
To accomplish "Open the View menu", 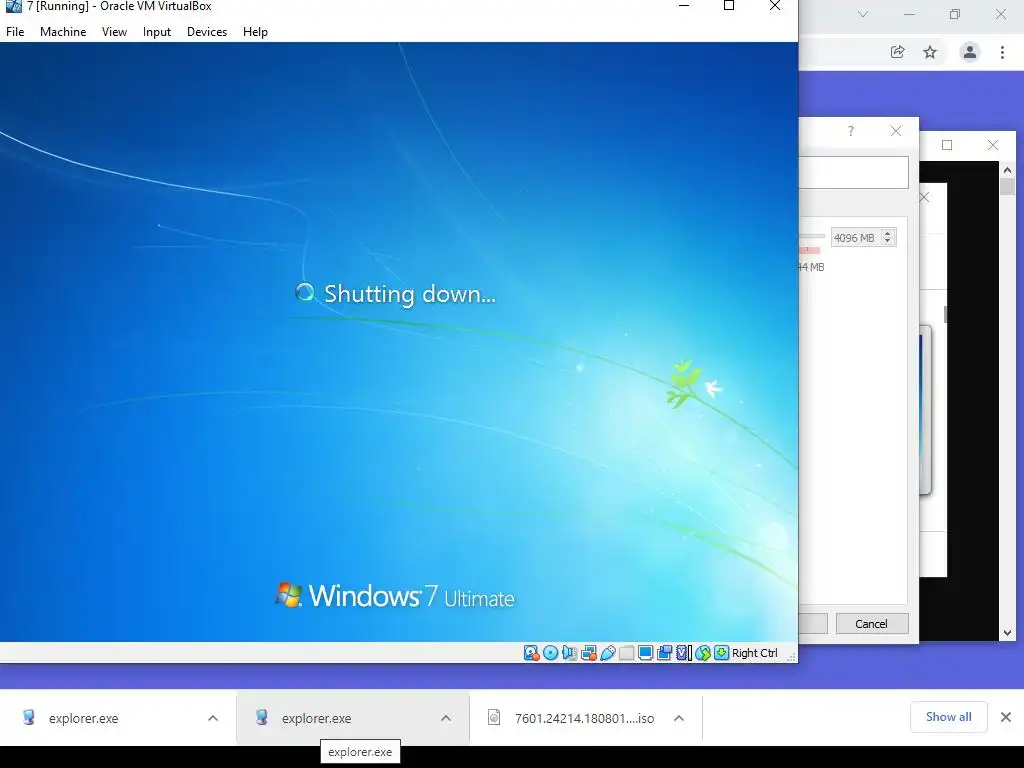I will [x=114, y=31].
